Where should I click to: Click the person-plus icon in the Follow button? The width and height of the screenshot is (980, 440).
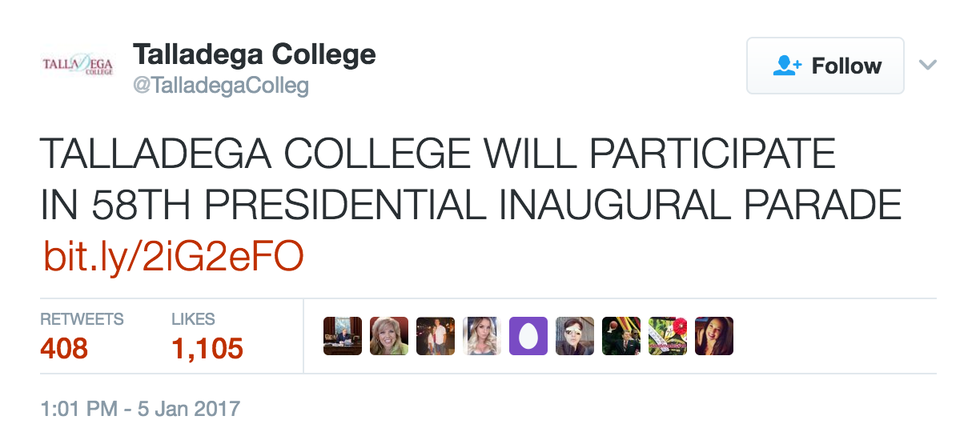coord(786,66)
